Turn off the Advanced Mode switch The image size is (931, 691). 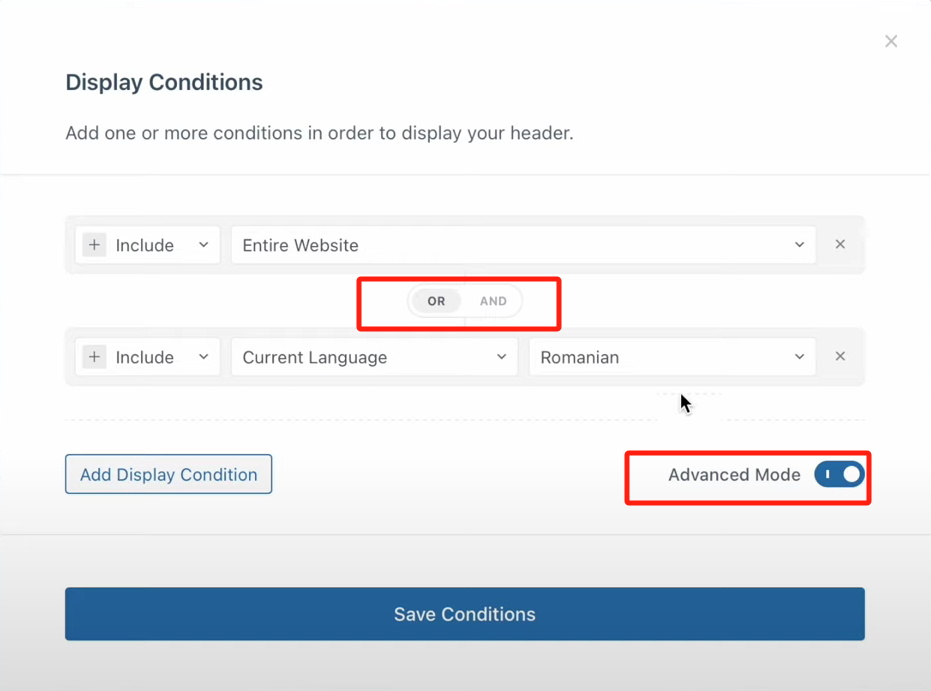839,474
